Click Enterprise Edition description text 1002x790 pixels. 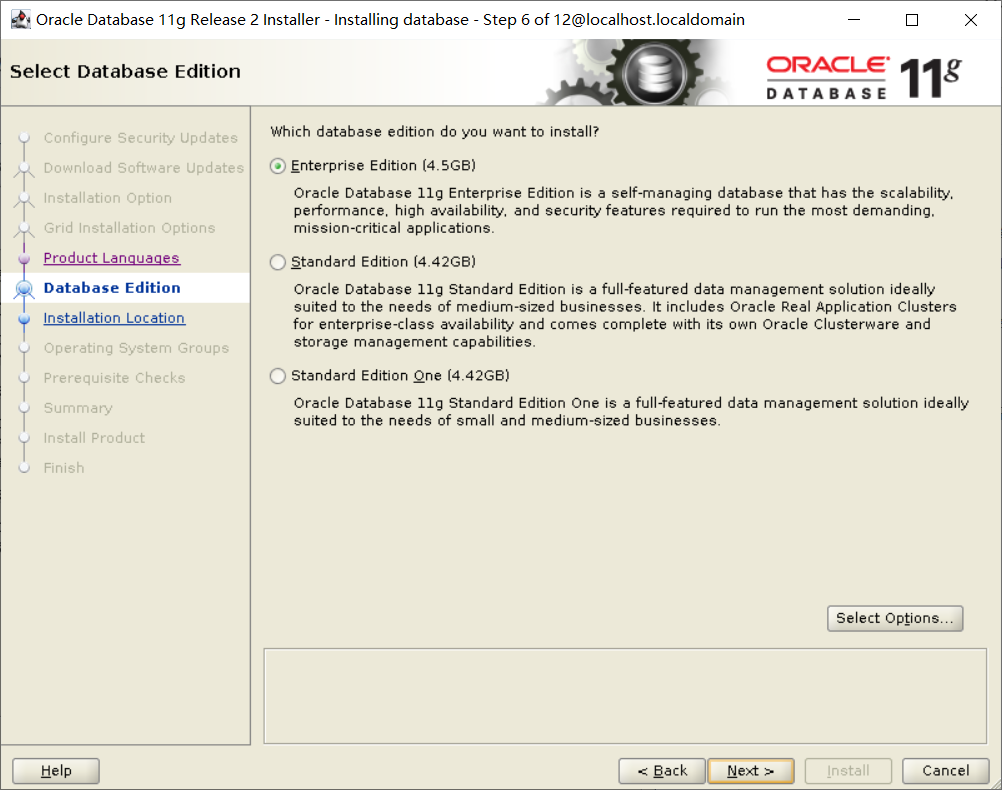point(624,211)
